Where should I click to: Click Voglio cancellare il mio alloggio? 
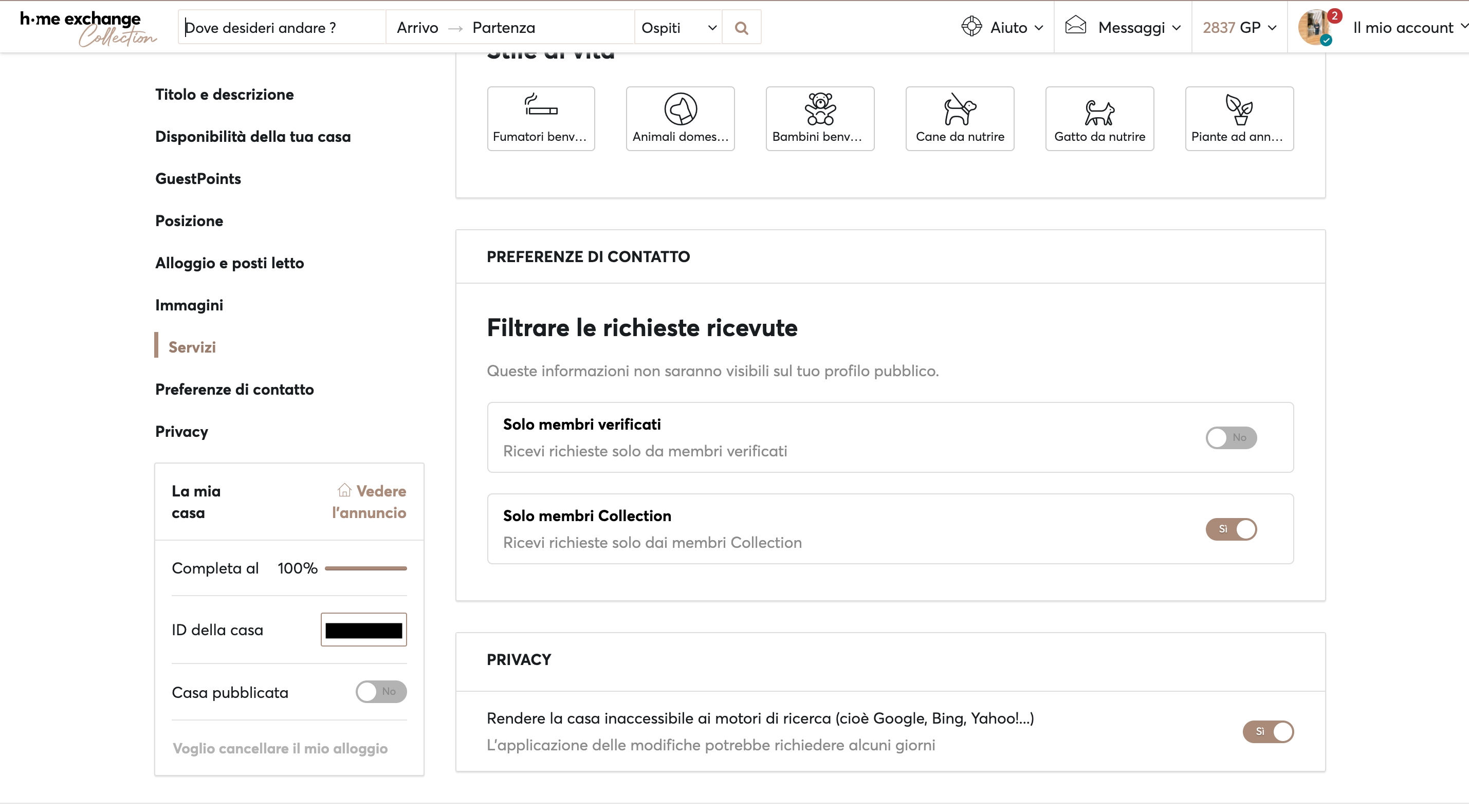(280, 748)
